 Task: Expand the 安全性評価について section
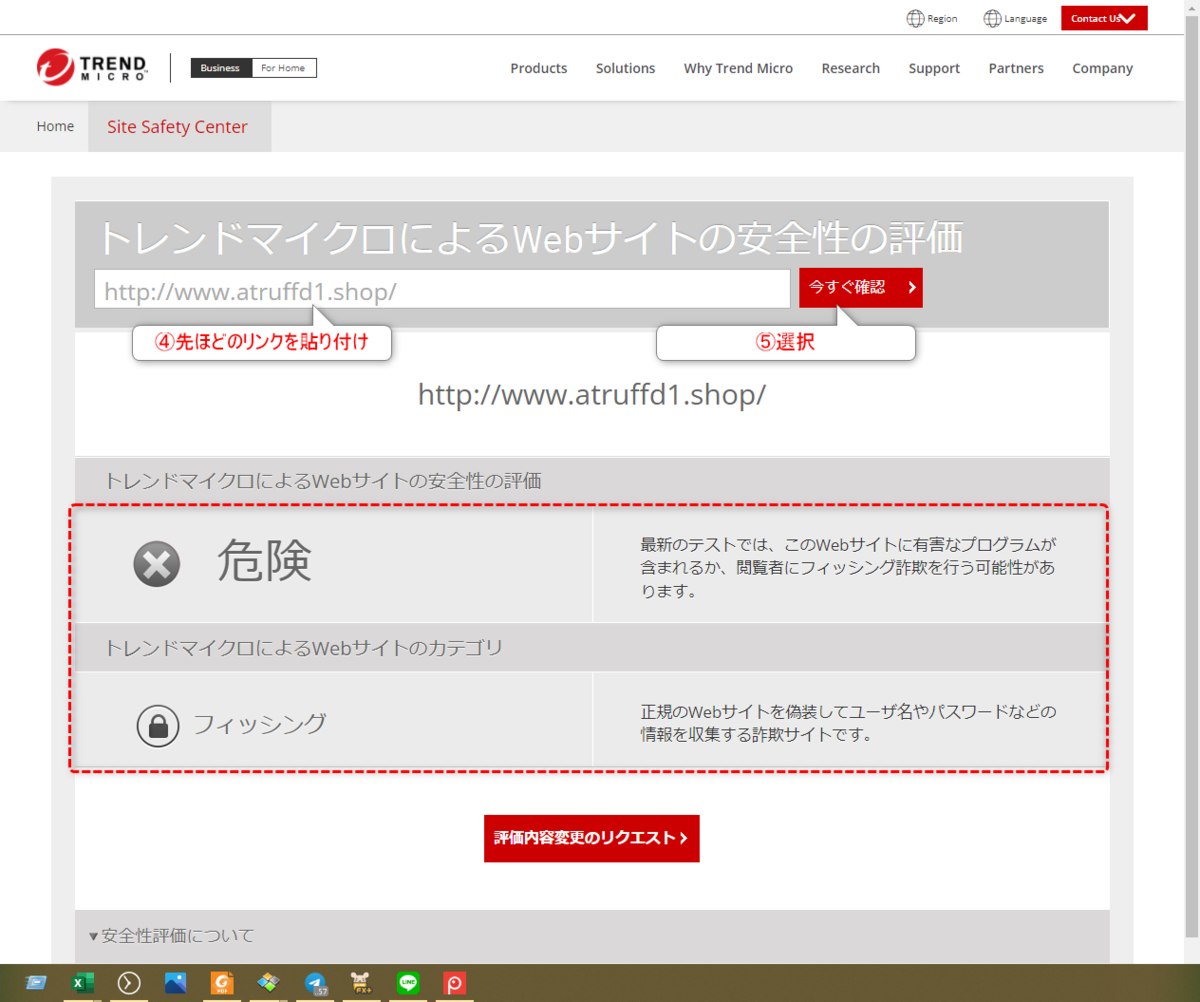tap(171, 936)
